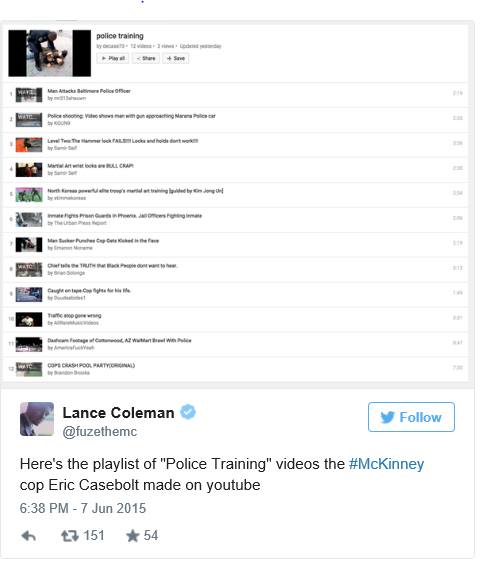The image size is (480, 565).
Task: Click Lance Coleman's profile avatar
Action: [37, 419]
